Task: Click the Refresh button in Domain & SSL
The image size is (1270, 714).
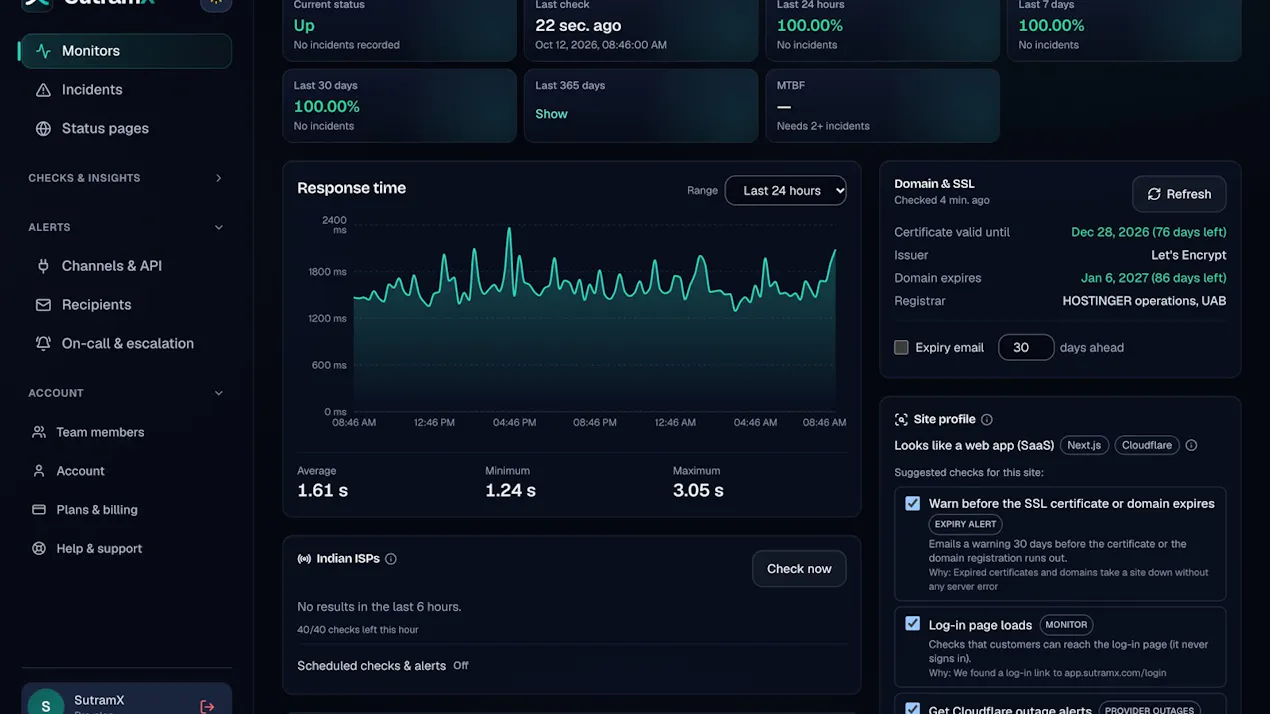Action: pos(1179,194)
